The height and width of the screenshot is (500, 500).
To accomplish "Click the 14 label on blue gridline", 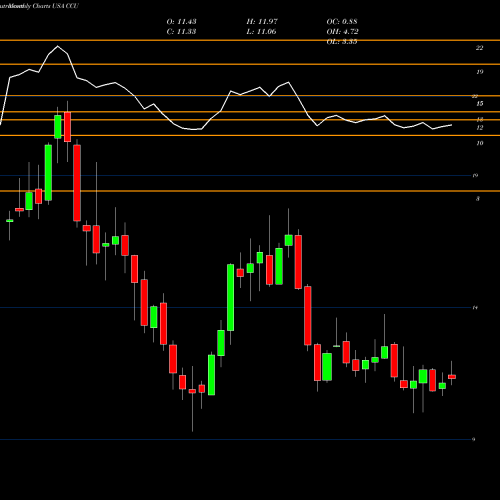I will [x=475, y=308].
